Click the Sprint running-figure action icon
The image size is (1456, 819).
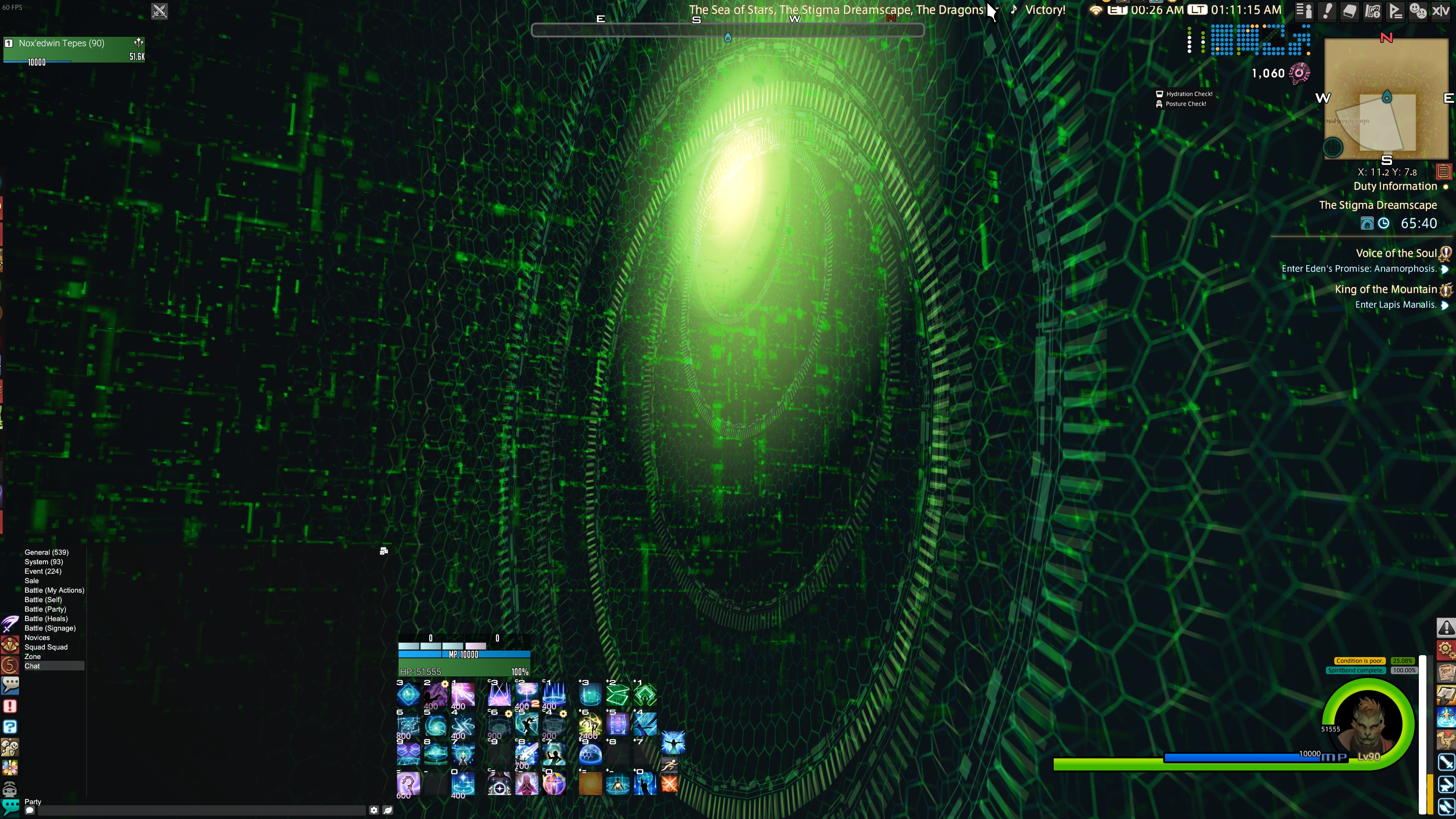pos(669,765)
